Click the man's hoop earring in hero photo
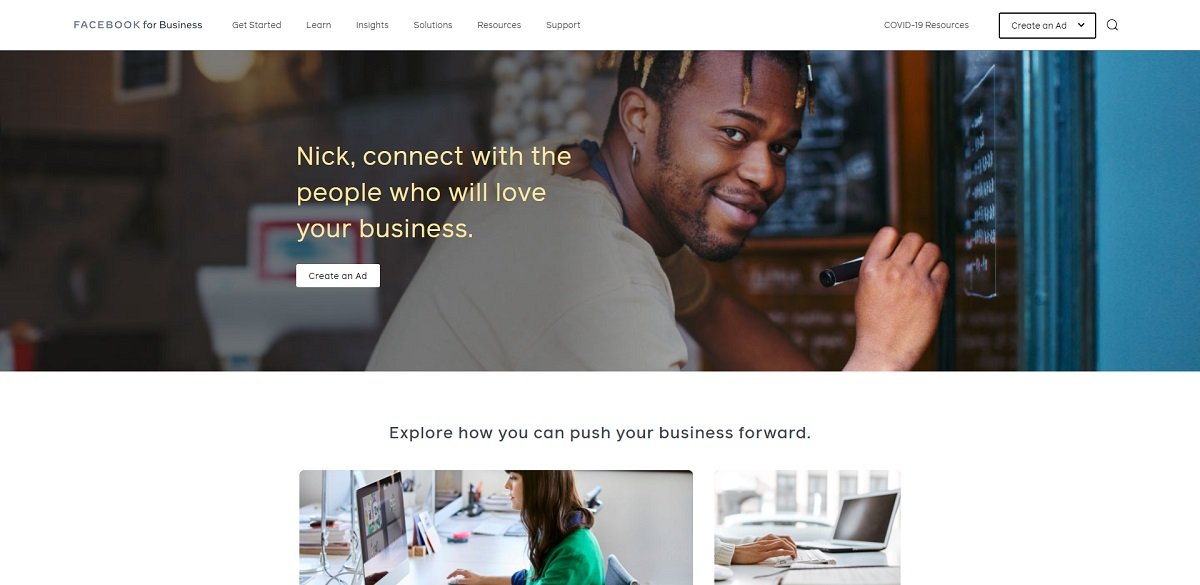This screenshot has width=1200, height=585. tap(636, 156)
